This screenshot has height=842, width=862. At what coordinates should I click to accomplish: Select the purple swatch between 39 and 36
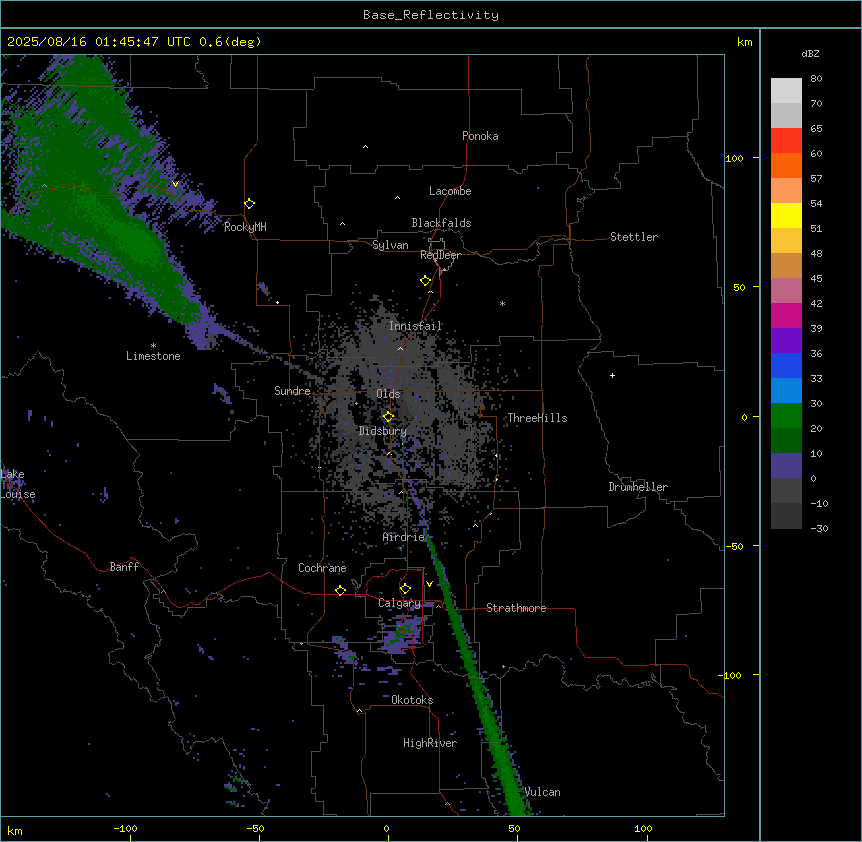pyautogui.click(x=786, y=340)
